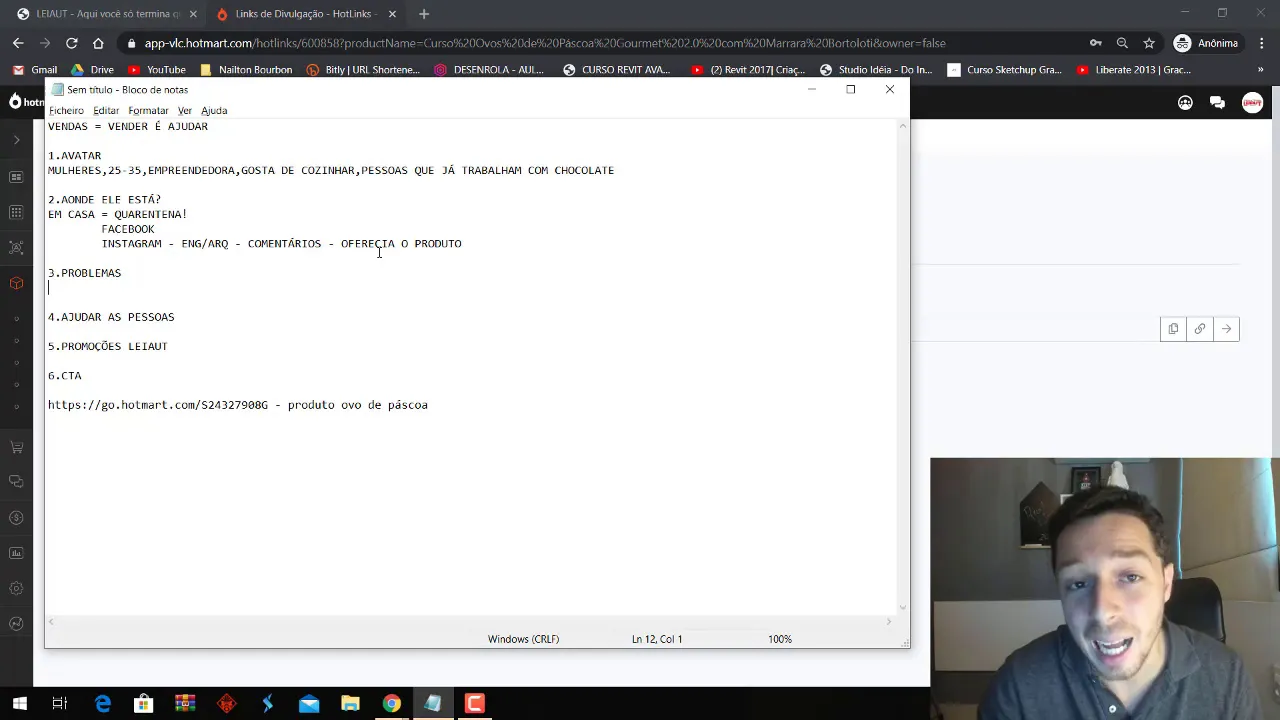1280x720 pixels.
Task: Open Chrome's three-dot menu
Action: (x=1260, y=43)
